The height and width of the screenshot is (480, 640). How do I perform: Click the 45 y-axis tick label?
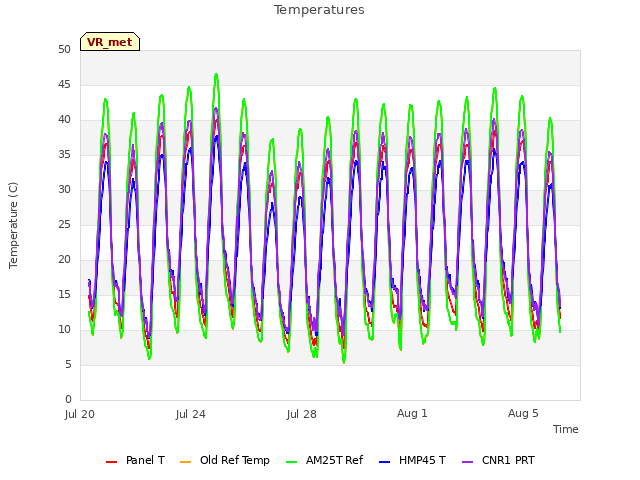[64, 84]
